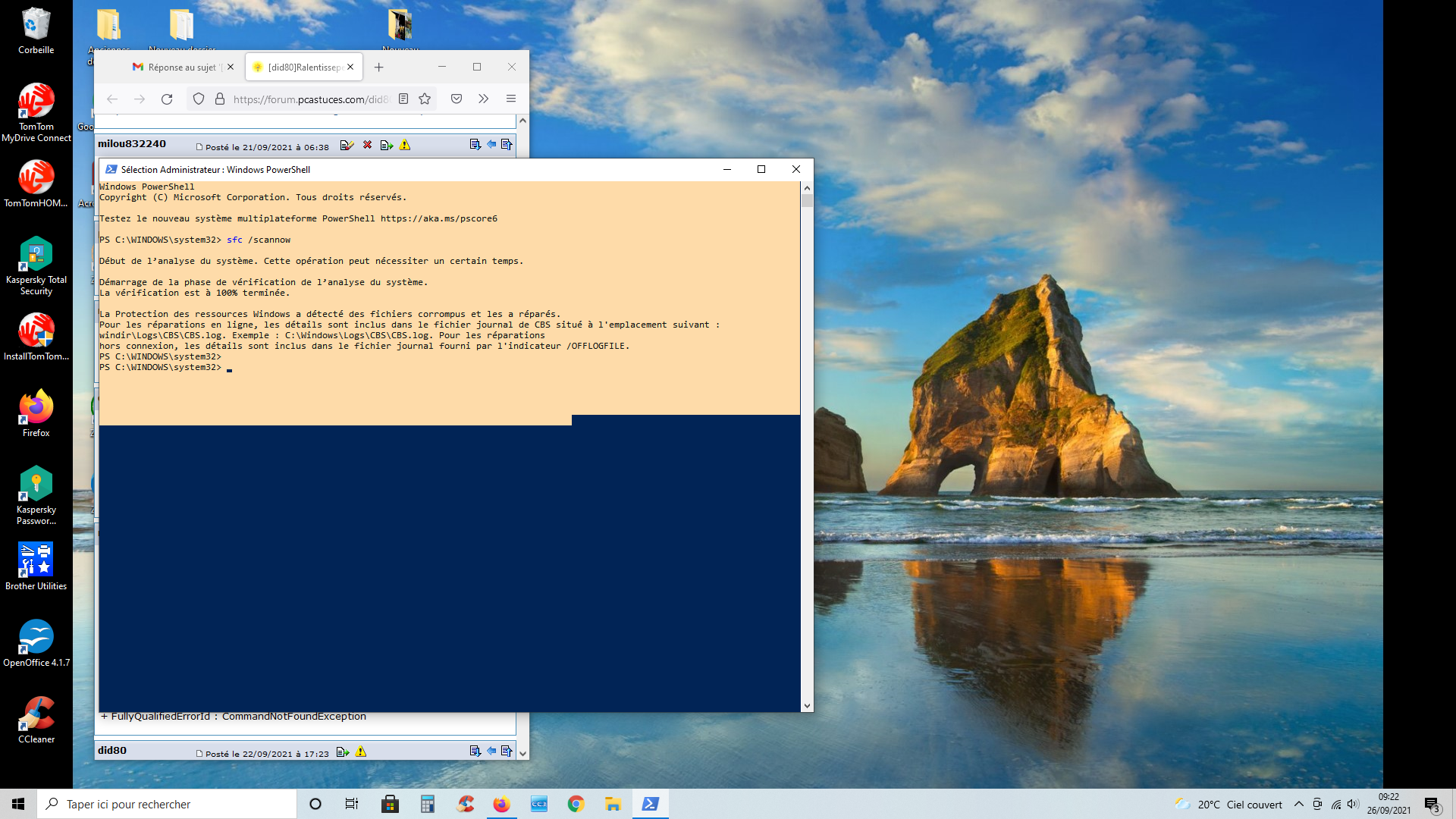
Task: Open the weather widget '20°C Ciel couvert'
Action: (x=1228, y=805)
